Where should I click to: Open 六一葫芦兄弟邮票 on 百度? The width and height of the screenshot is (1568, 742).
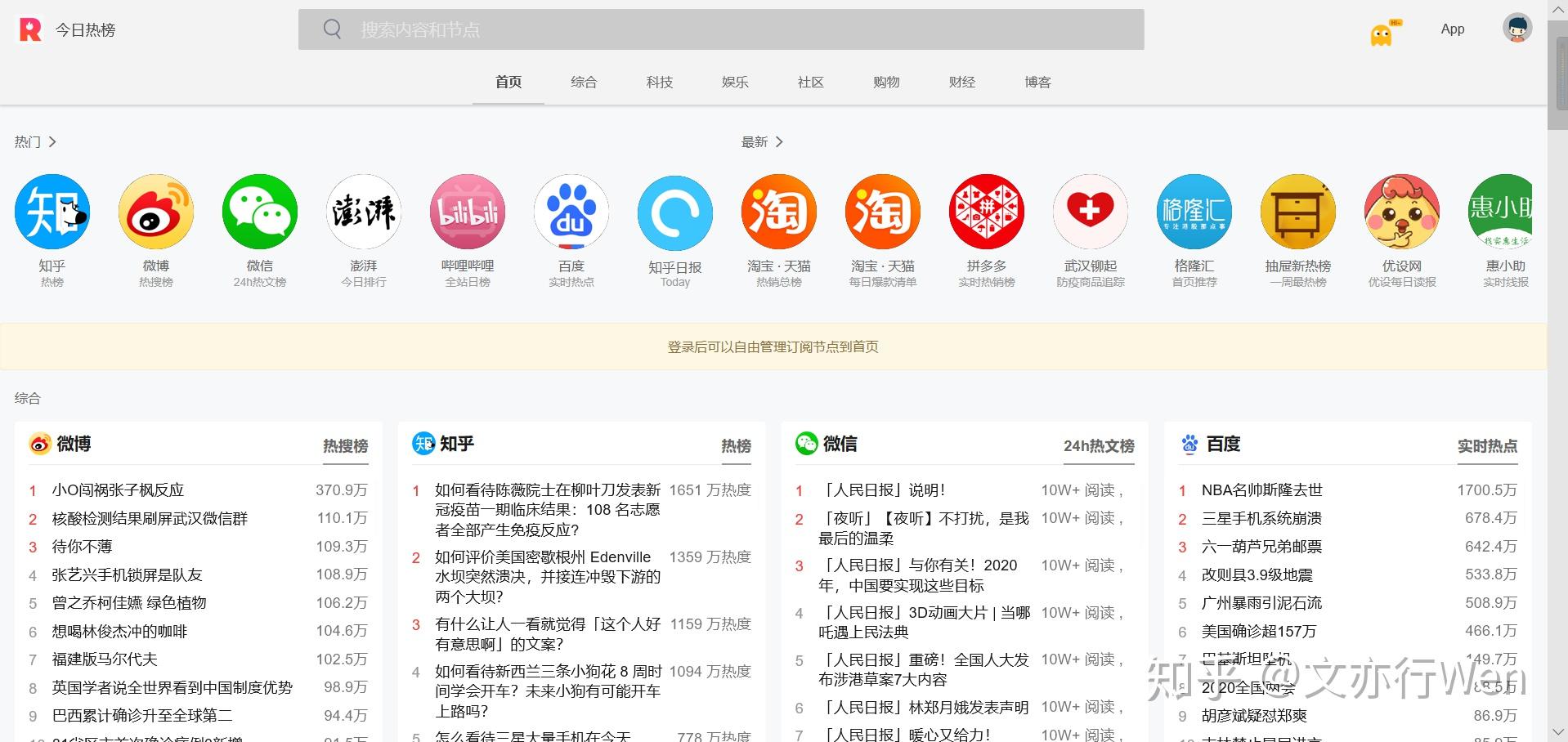(1262, 547)
